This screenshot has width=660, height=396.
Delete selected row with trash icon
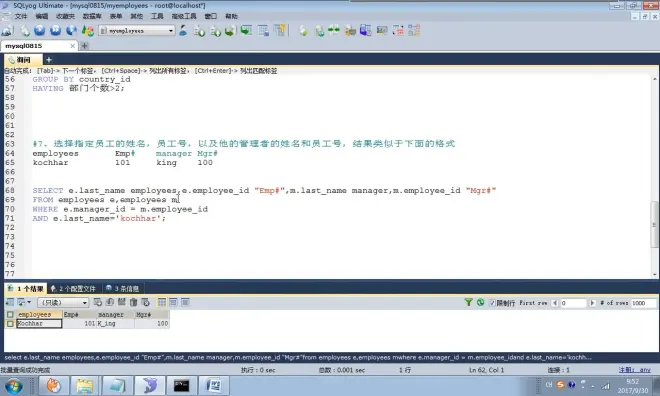click(x=133, y=302)
